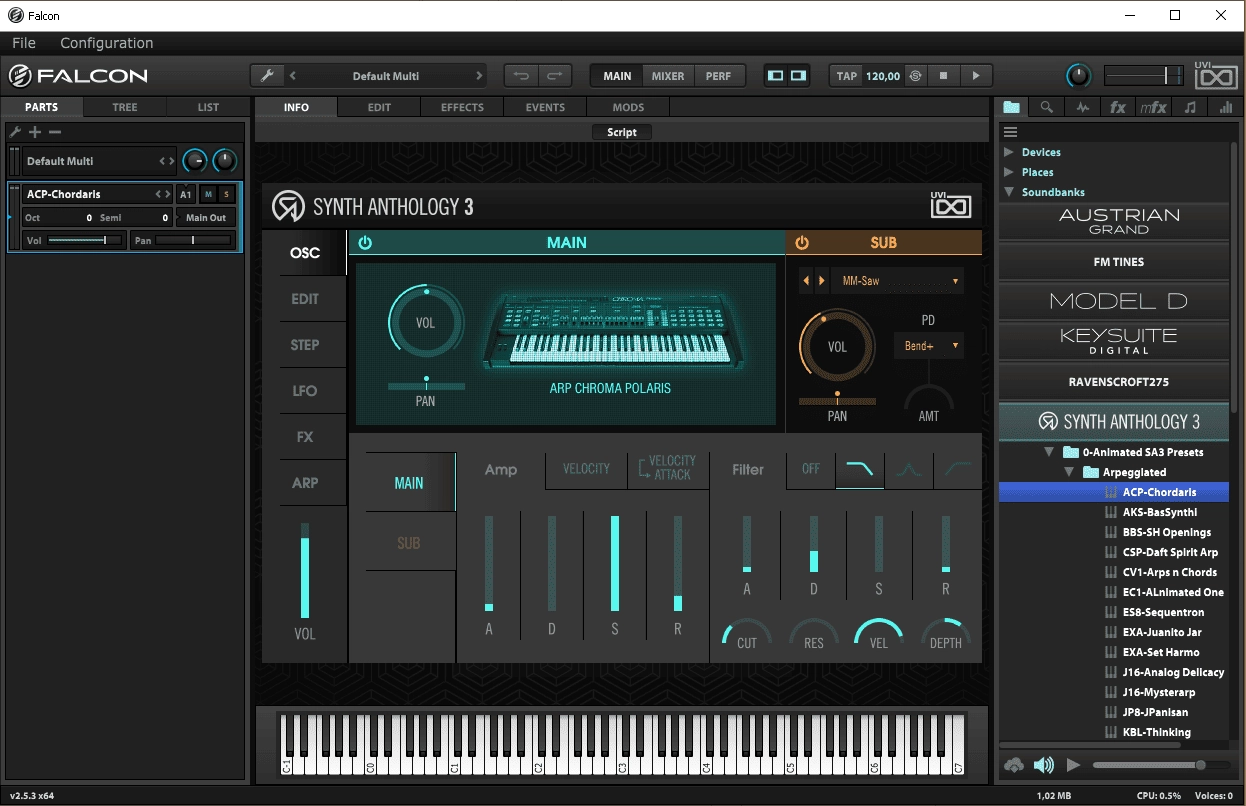
Task: Click the TAP tempo button
Action: [847, 76]
